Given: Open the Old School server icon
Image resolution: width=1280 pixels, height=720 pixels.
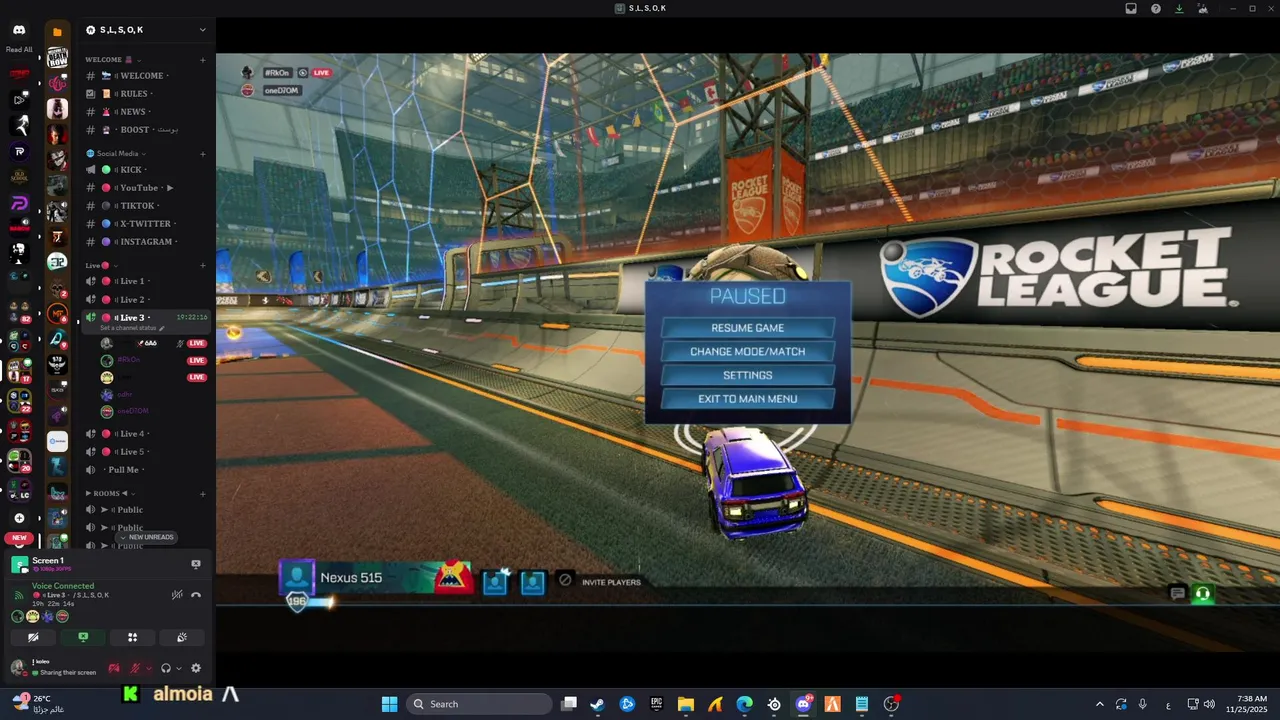Looking at the screenshot, I should 19,177.
